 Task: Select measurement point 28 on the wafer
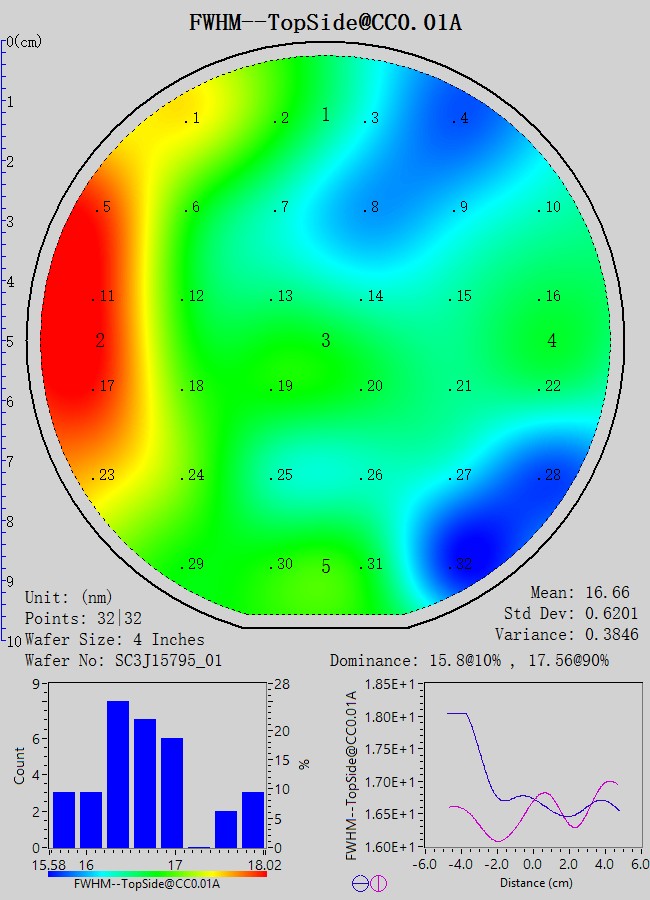coord(549,476)
